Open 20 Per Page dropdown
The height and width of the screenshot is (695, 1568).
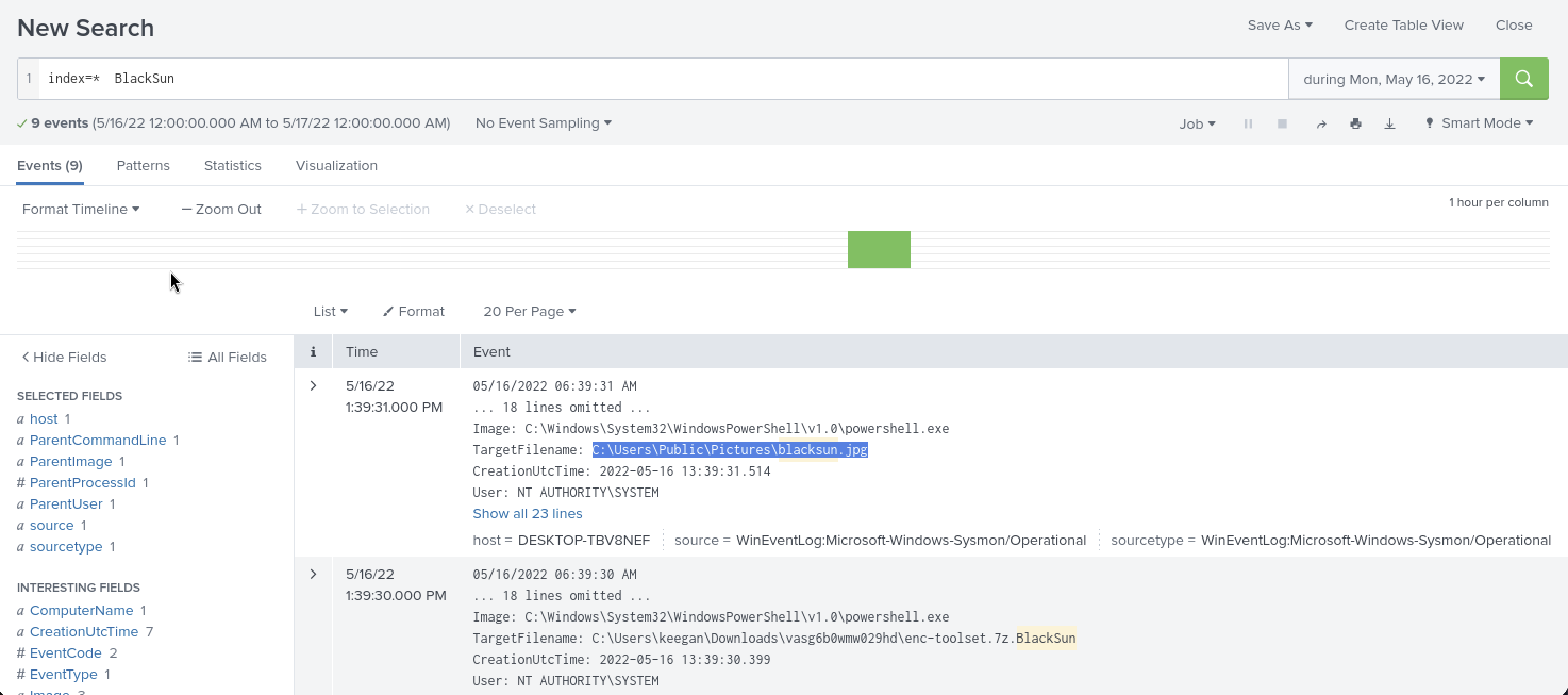[529, 311]
